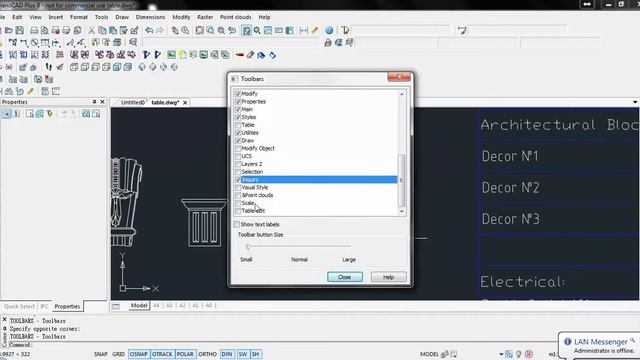Open the Format menu
The image size is (640, 360).
79,17
